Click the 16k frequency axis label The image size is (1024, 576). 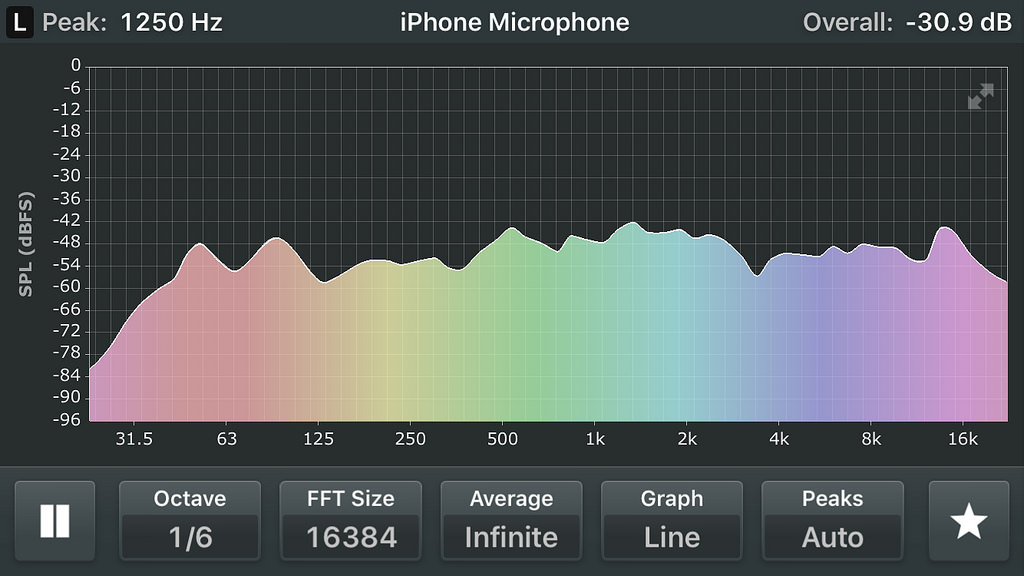962,439
